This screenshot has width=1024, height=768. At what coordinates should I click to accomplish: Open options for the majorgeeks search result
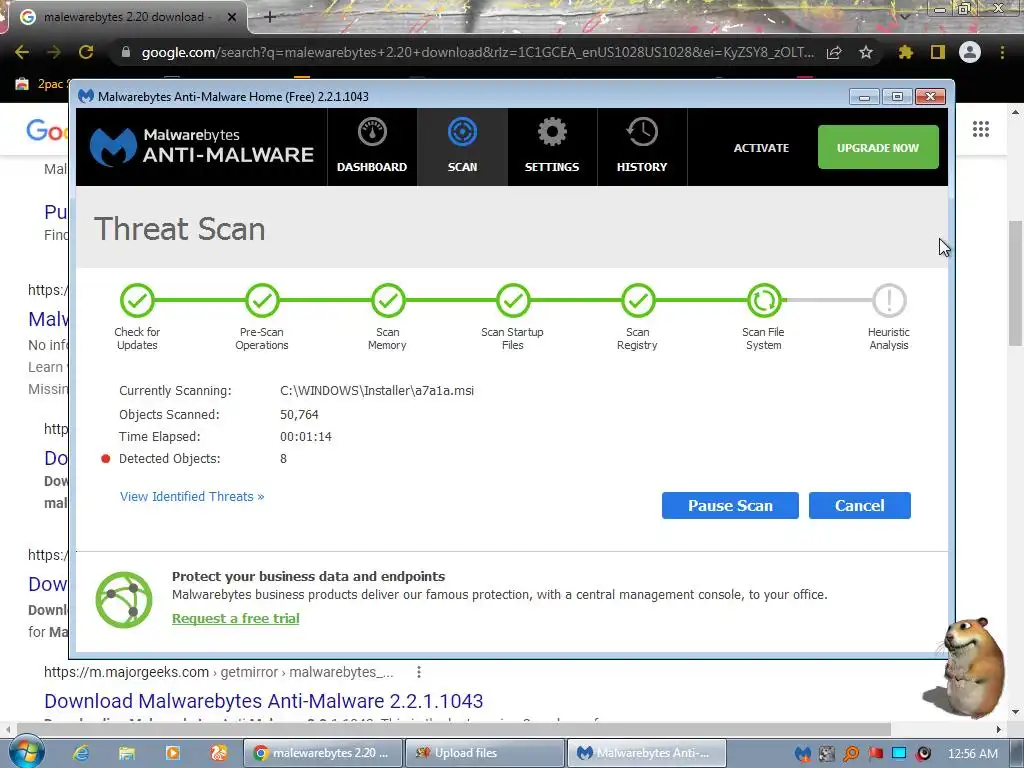coord(419,671)
